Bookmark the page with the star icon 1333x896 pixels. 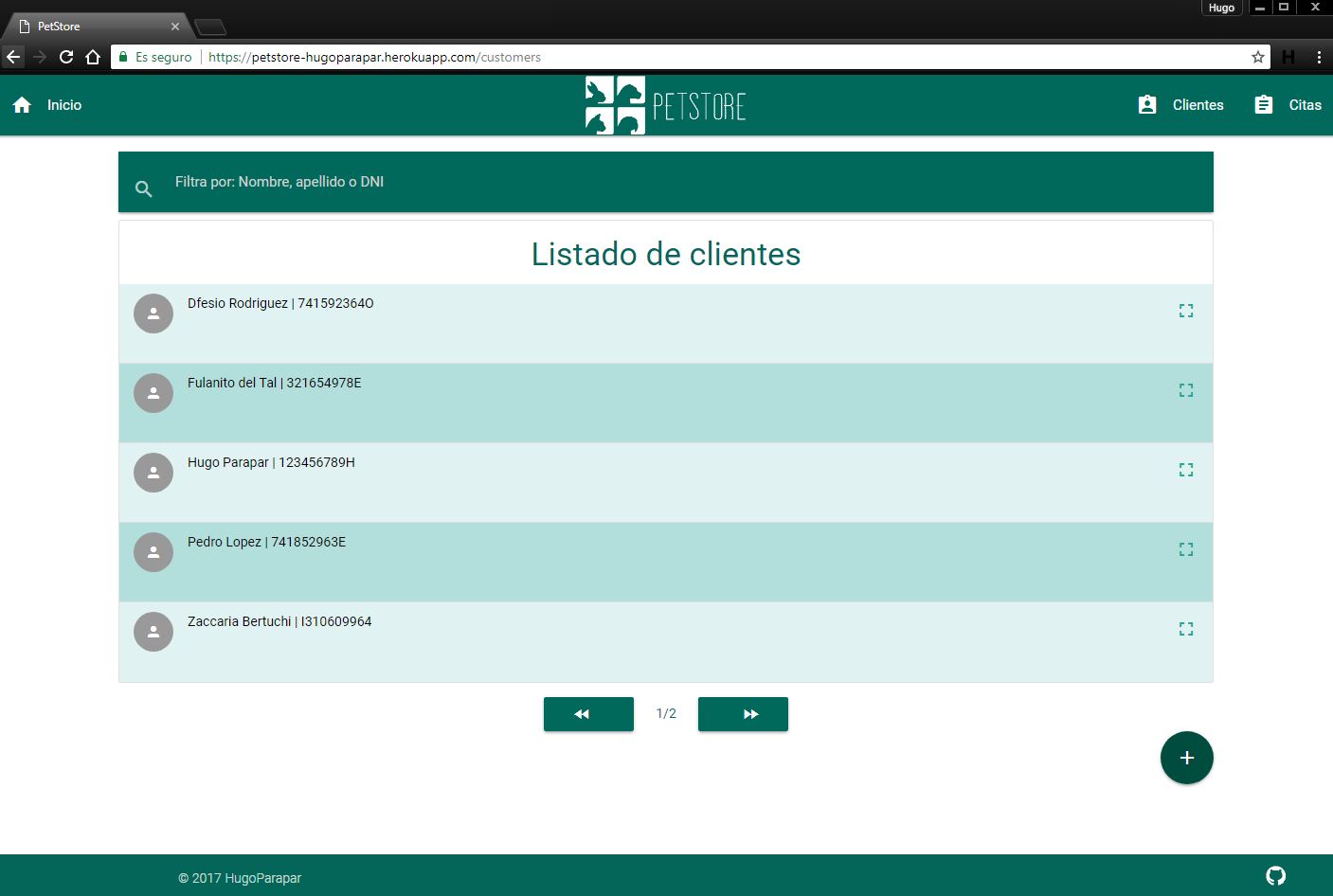(1258, 57)
